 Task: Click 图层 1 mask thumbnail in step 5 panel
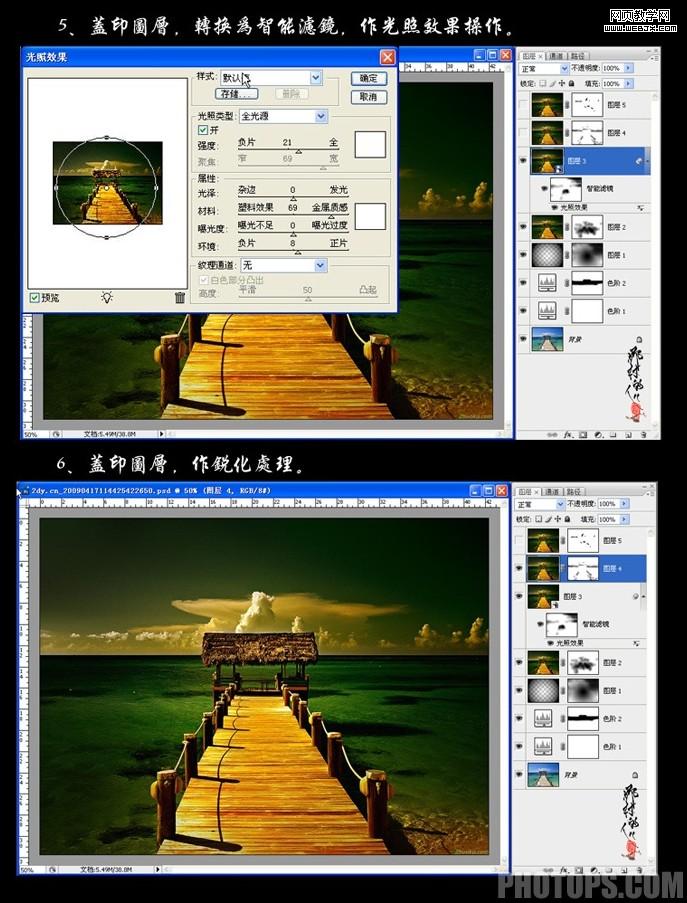coord(587,255)
